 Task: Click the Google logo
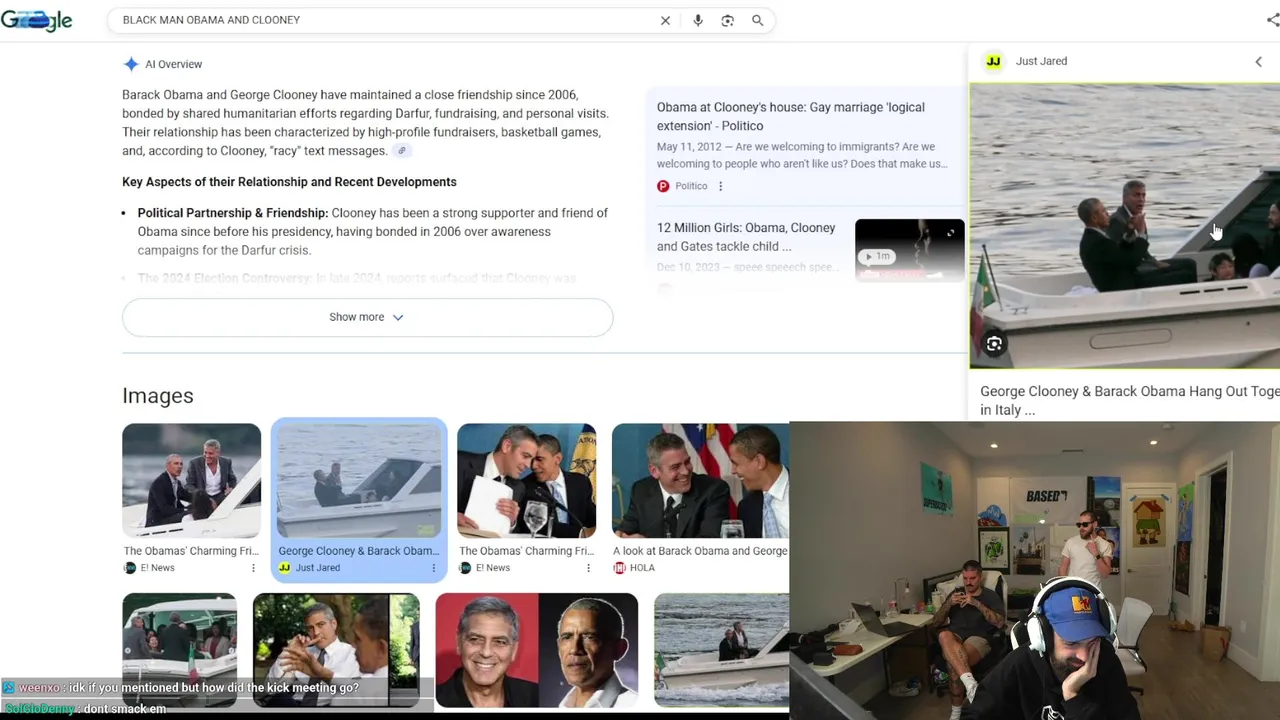coord(36,20)
